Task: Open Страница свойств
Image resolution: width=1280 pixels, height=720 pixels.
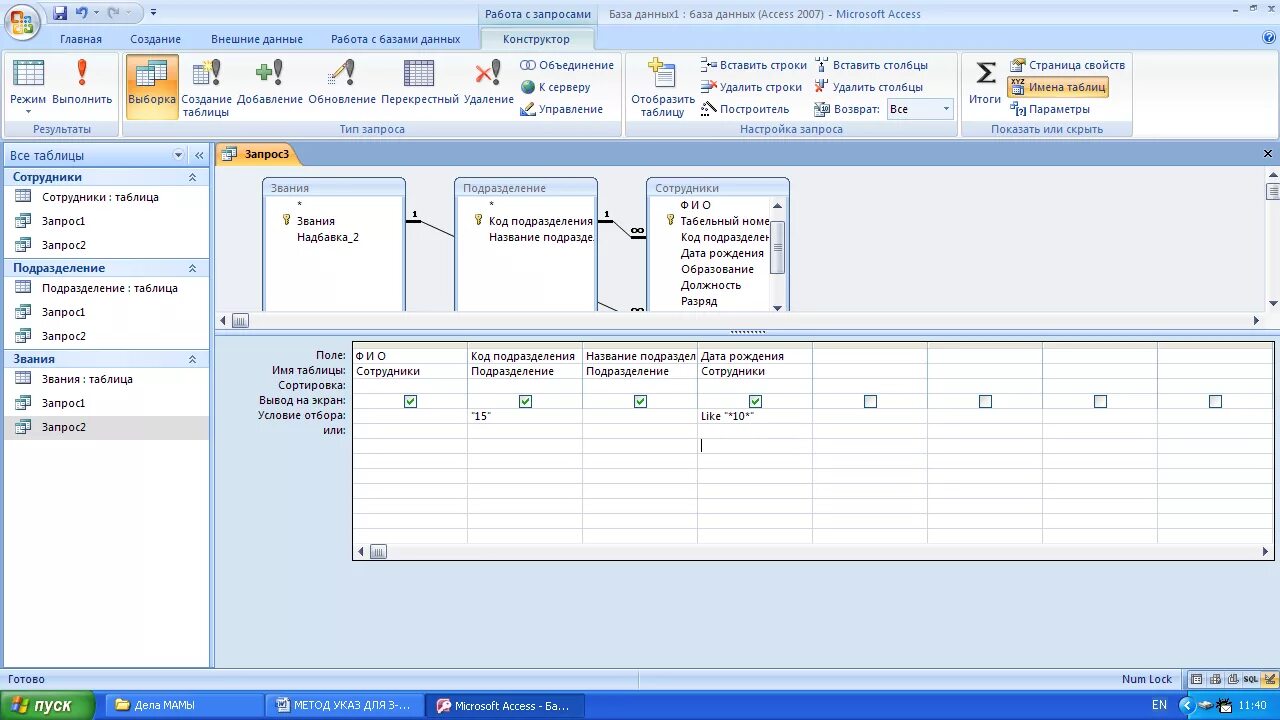Action: 1067,65
